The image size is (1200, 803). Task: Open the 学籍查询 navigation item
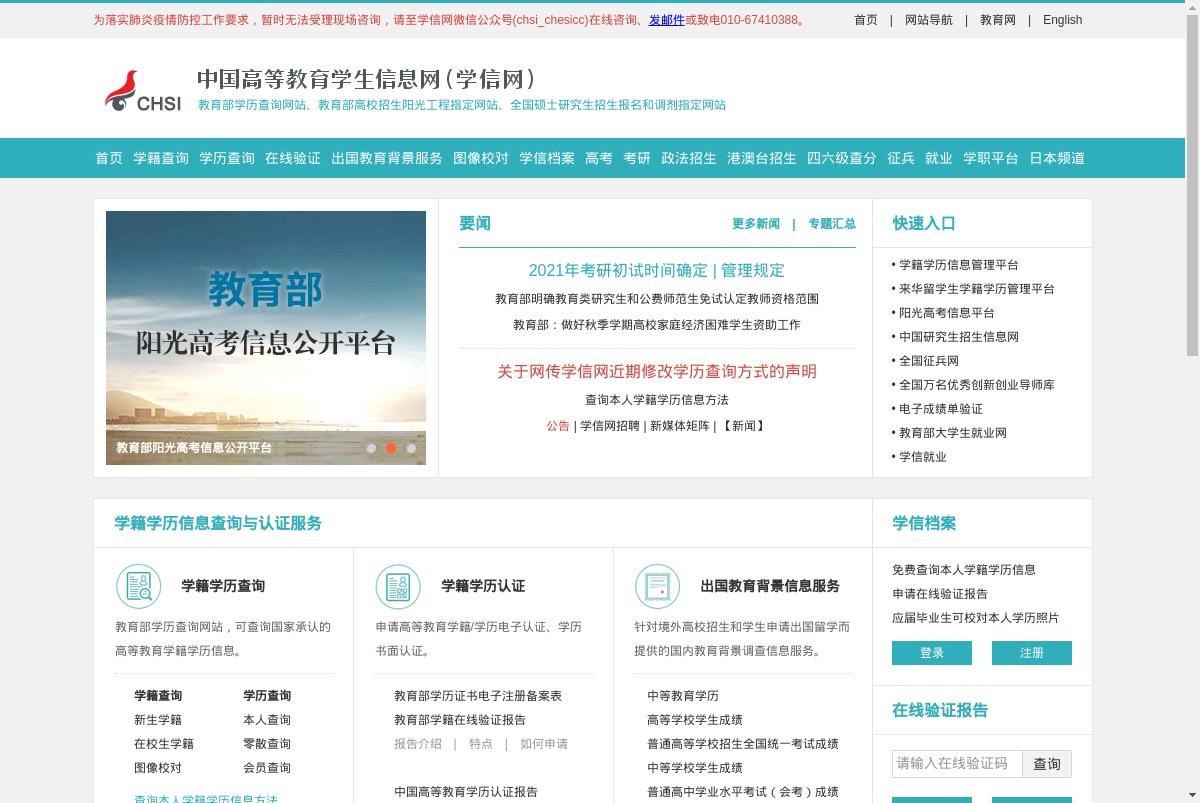pos(161,158)
